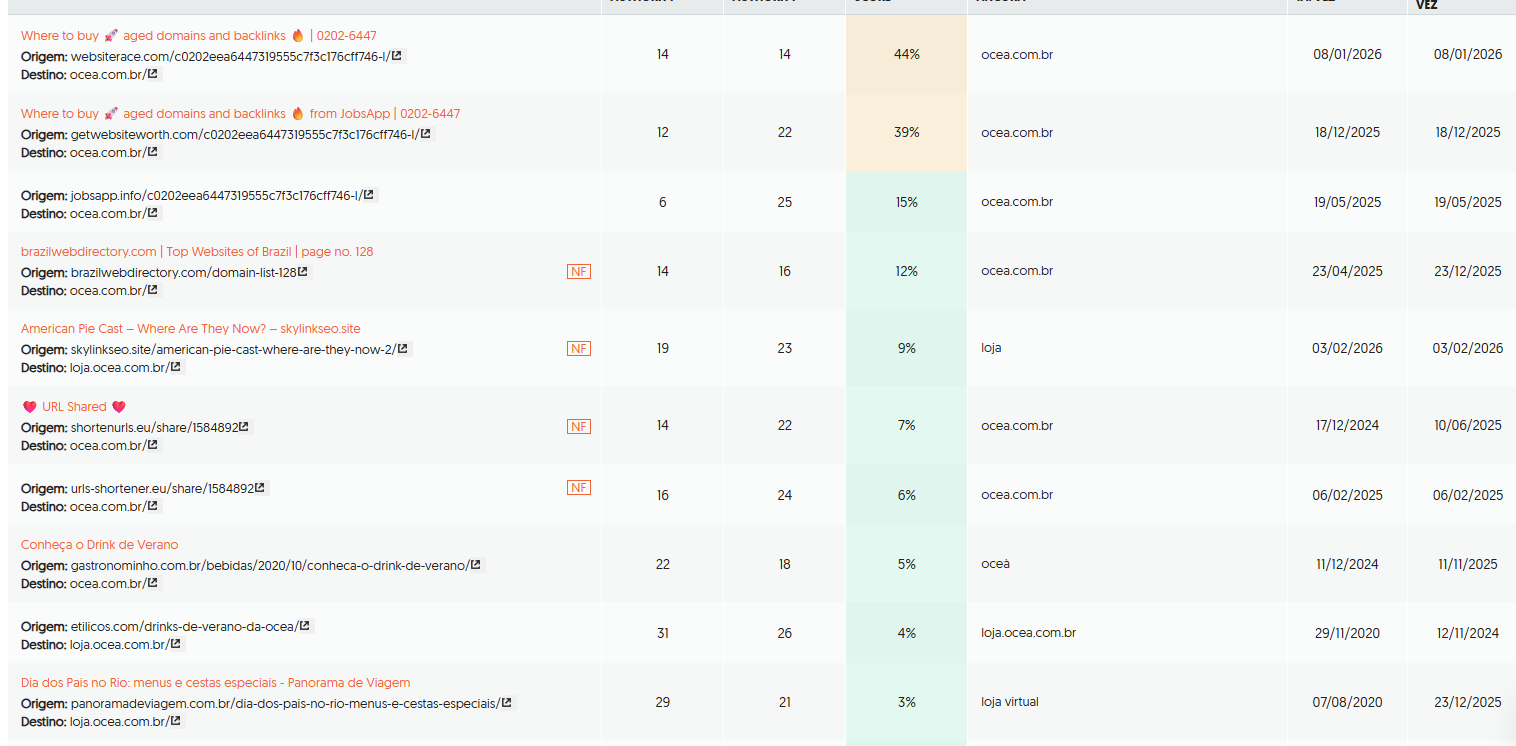Click external-link icon next to etilicos.com origin

click(x=302, y=625)
